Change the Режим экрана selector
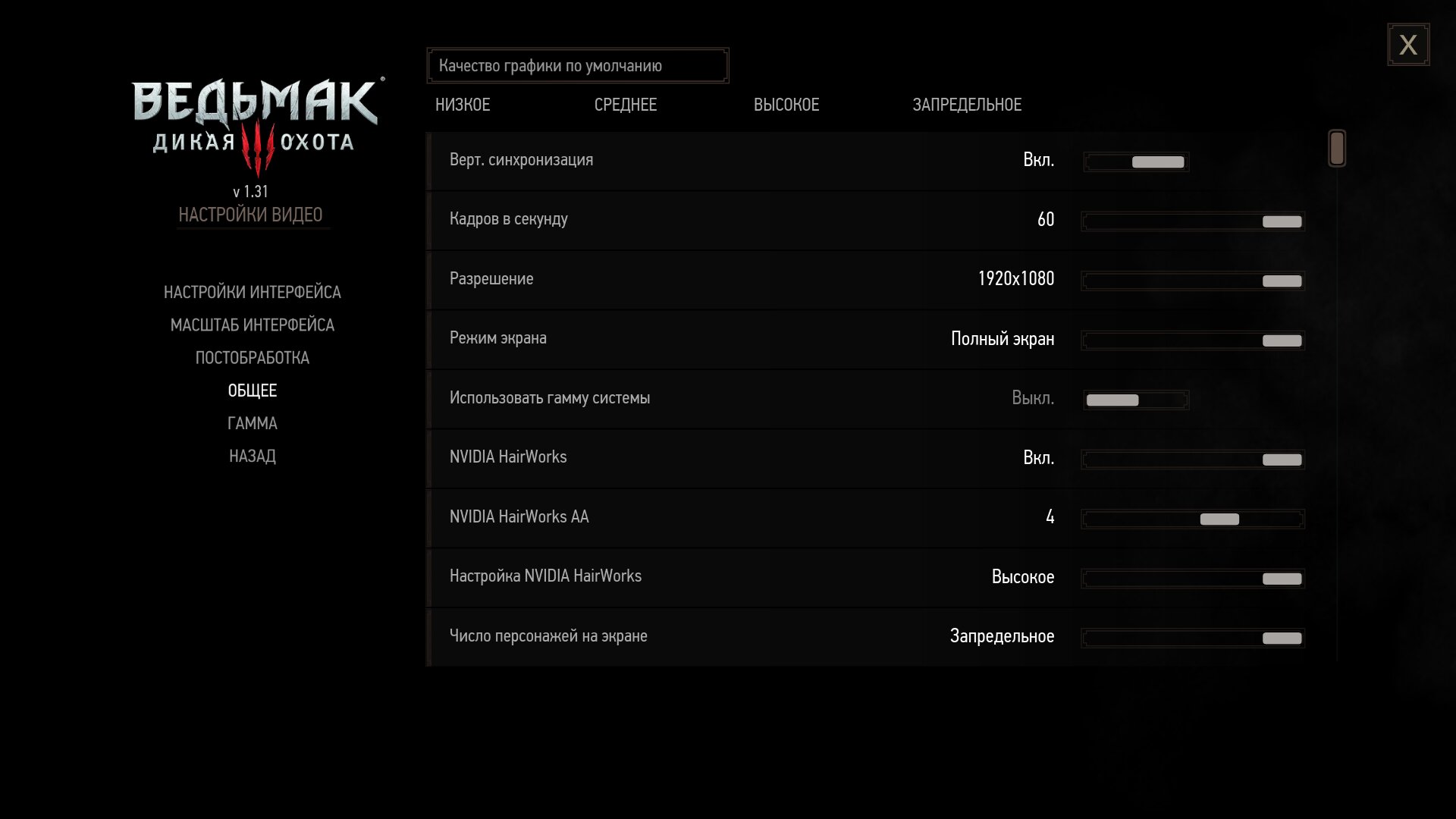 1193,340
